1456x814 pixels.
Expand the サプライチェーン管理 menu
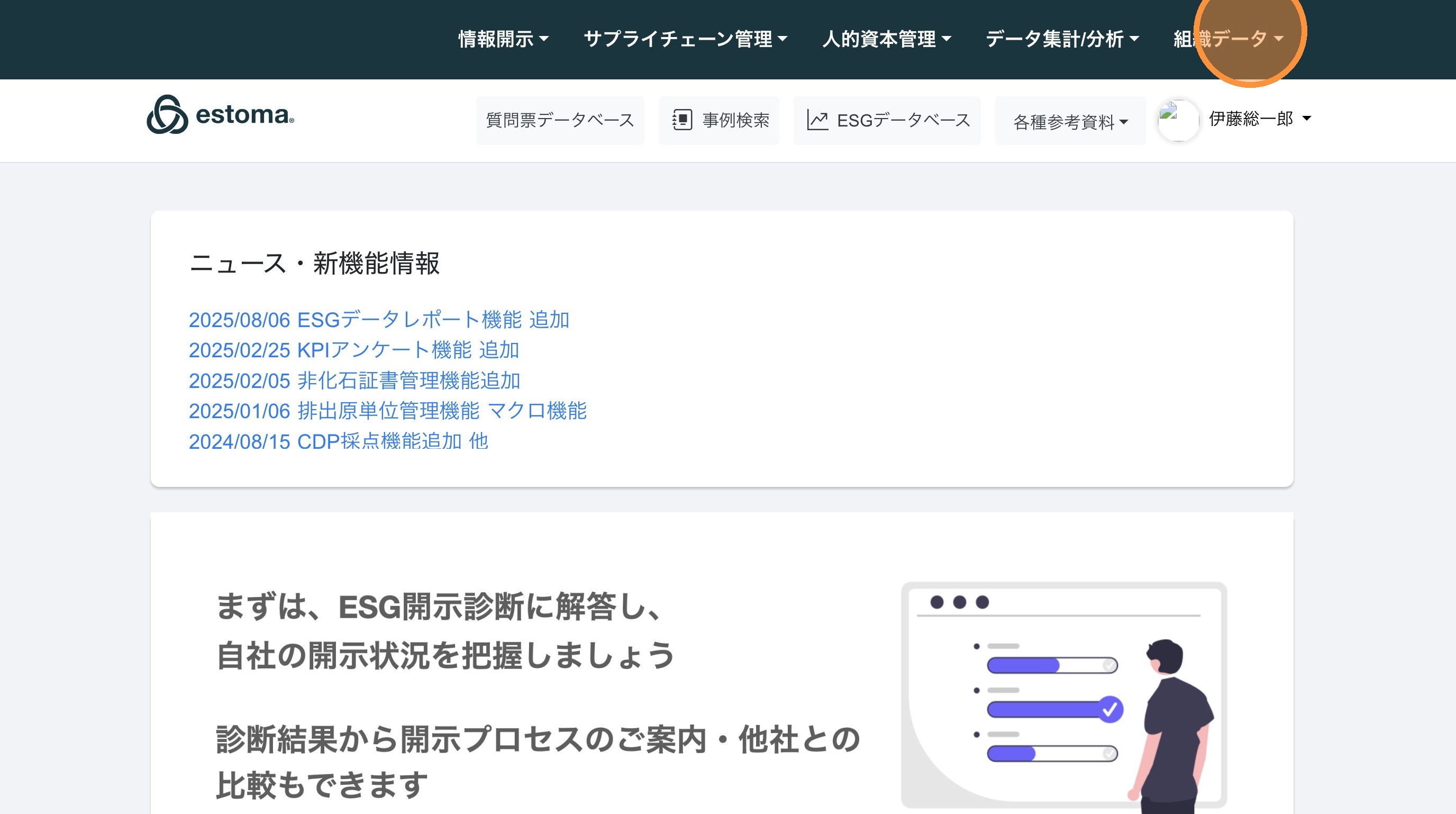point(685,39)
